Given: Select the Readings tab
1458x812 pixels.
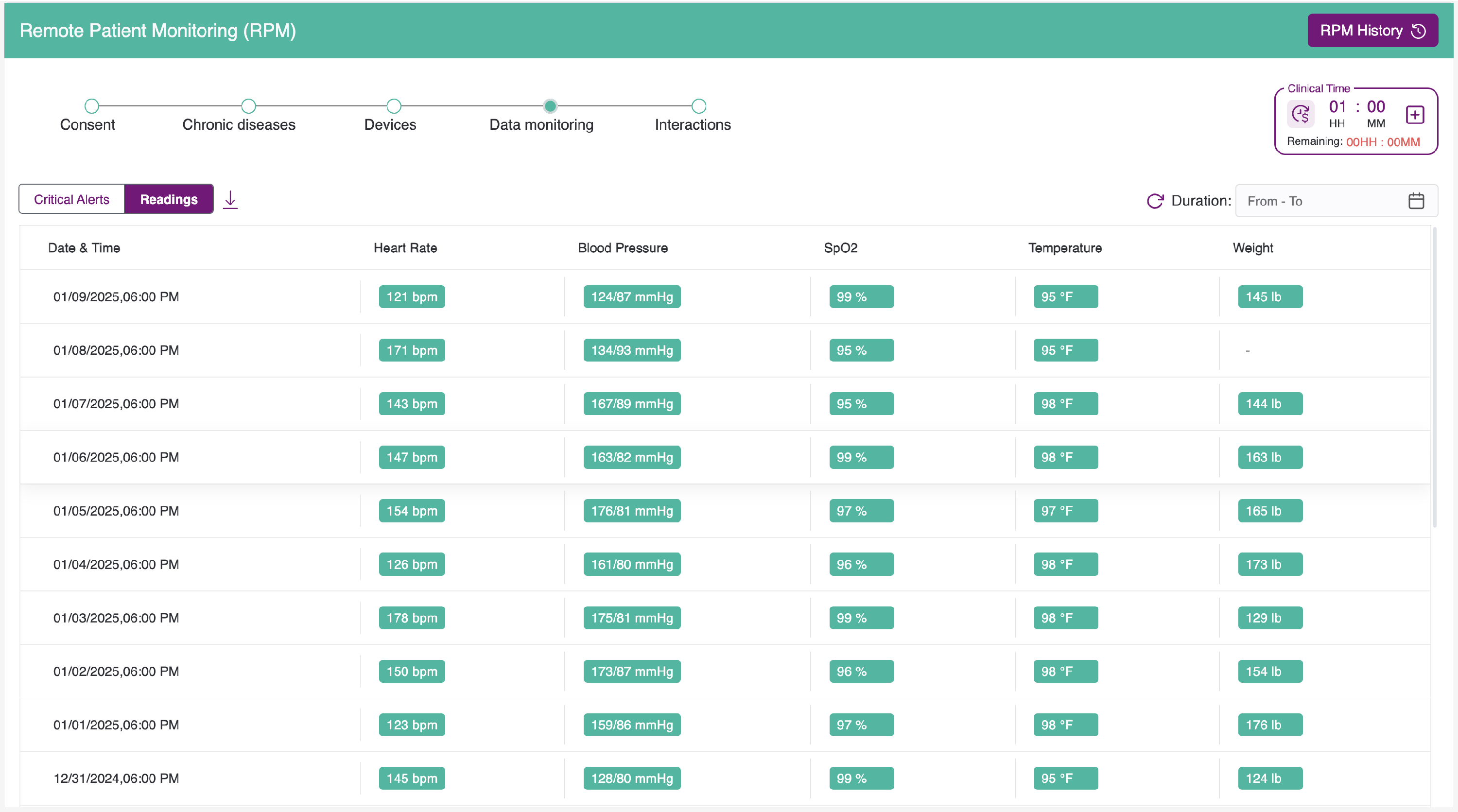Looking at the screenshot, I should pos(169,199).
